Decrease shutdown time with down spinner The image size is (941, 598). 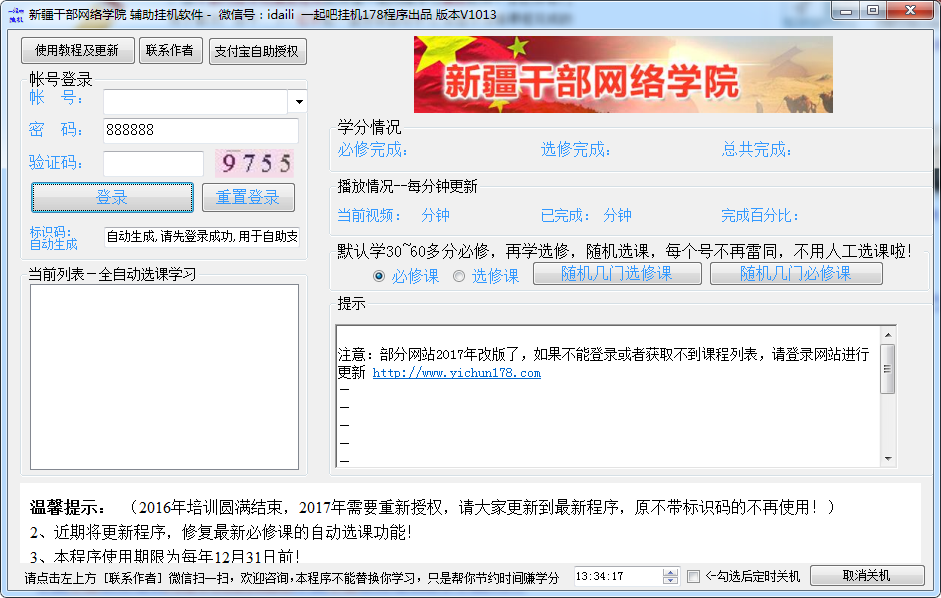[670, 581]
